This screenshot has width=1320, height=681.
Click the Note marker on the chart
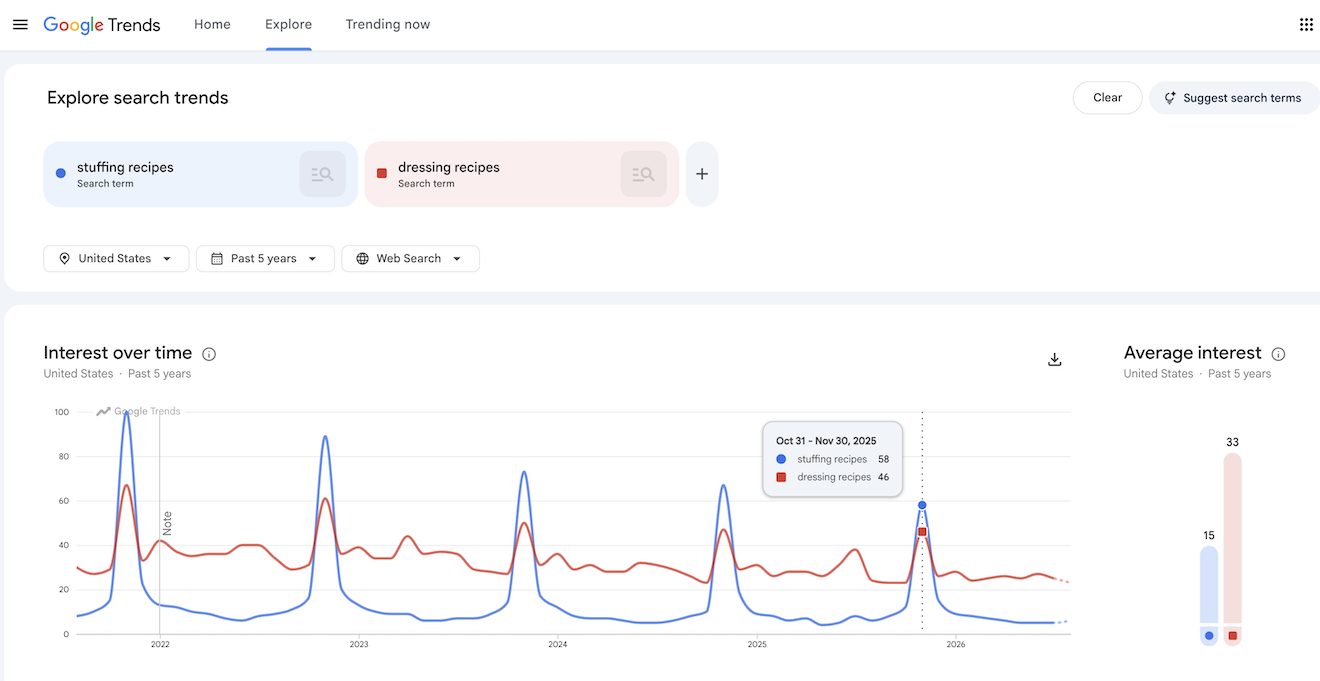[167, 523]
